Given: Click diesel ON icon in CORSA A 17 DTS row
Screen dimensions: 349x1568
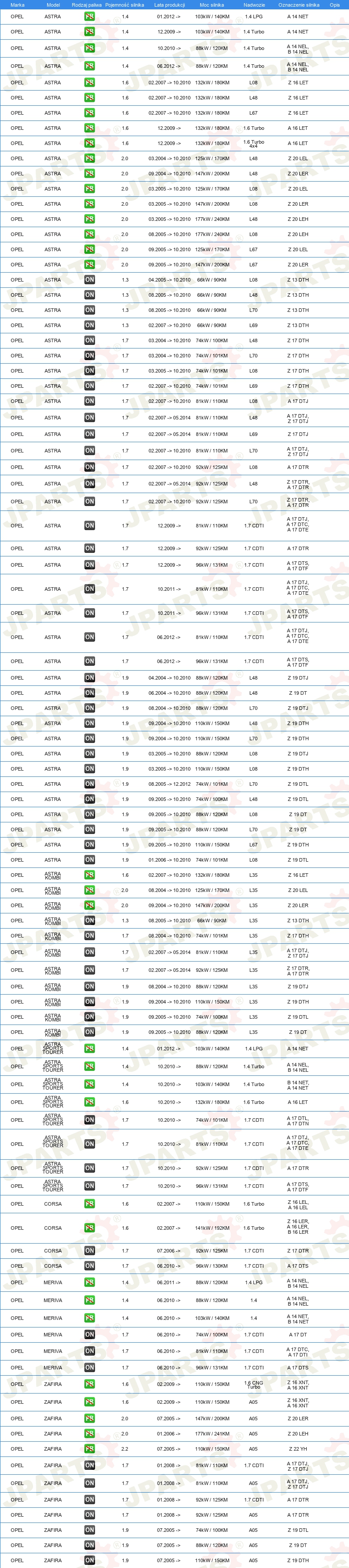Looking at the screenshot, I should coord(90,1266).
